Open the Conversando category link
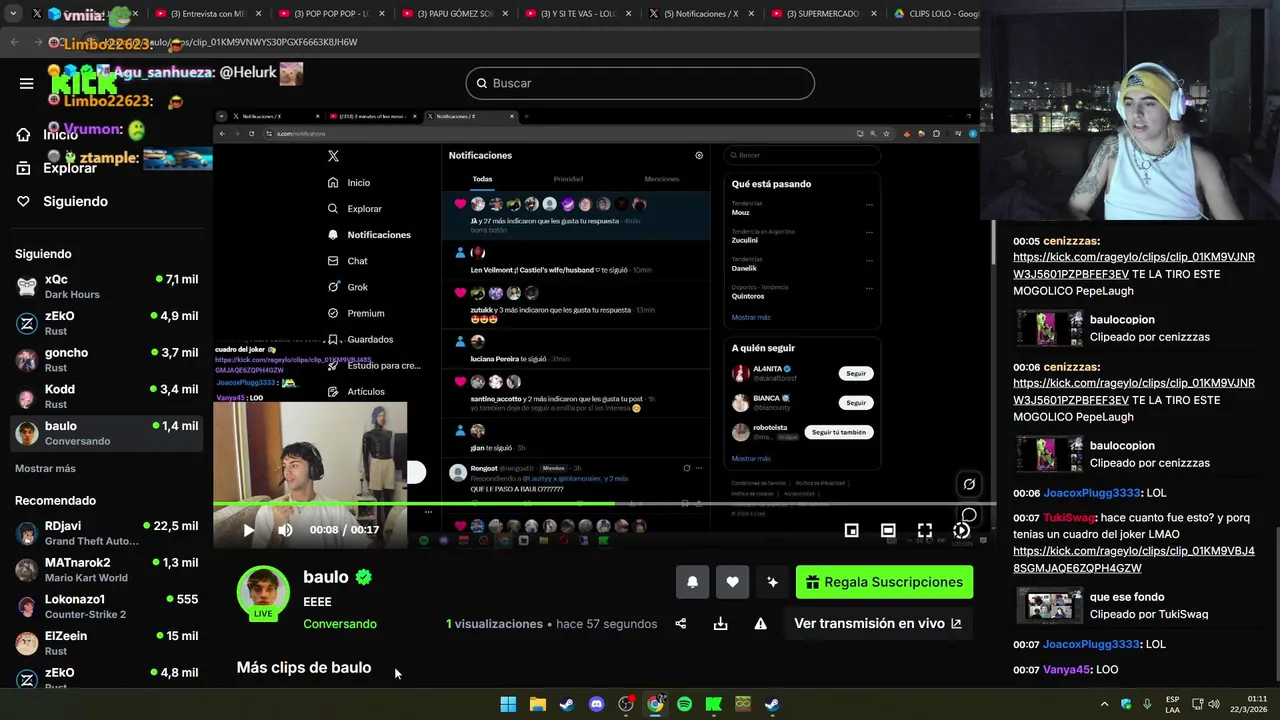 (340, 624)
